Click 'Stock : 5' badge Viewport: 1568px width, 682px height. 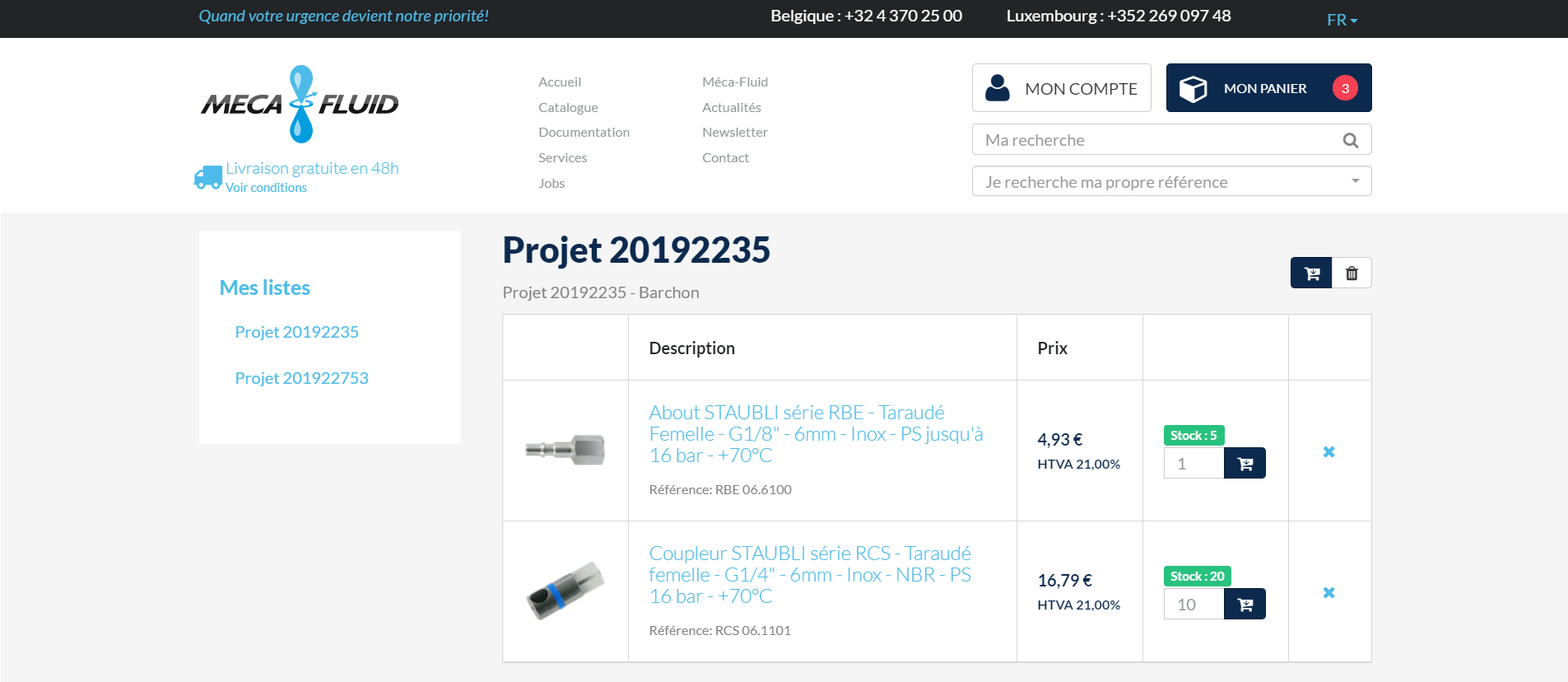click(1193, 435)
